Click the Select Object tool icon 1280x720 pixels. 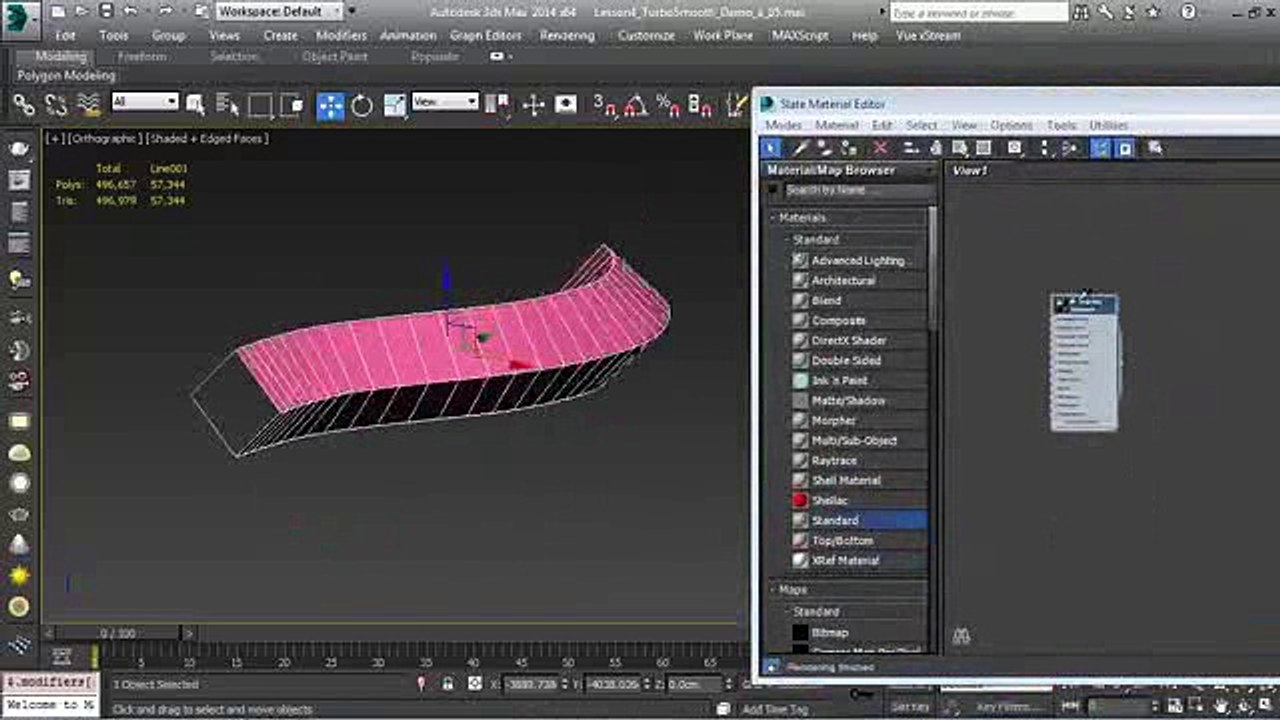click(x=196, y=105)
